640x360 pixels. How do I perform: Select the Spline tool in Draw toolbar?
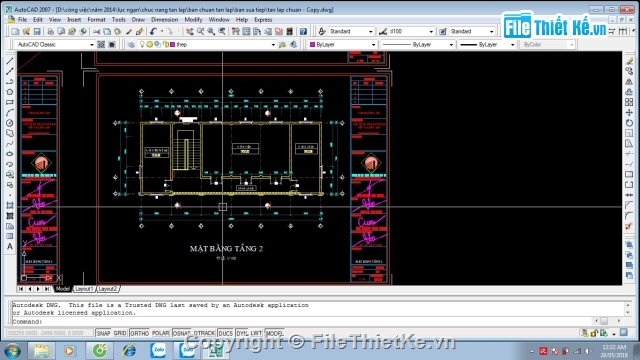pos(10,144)
